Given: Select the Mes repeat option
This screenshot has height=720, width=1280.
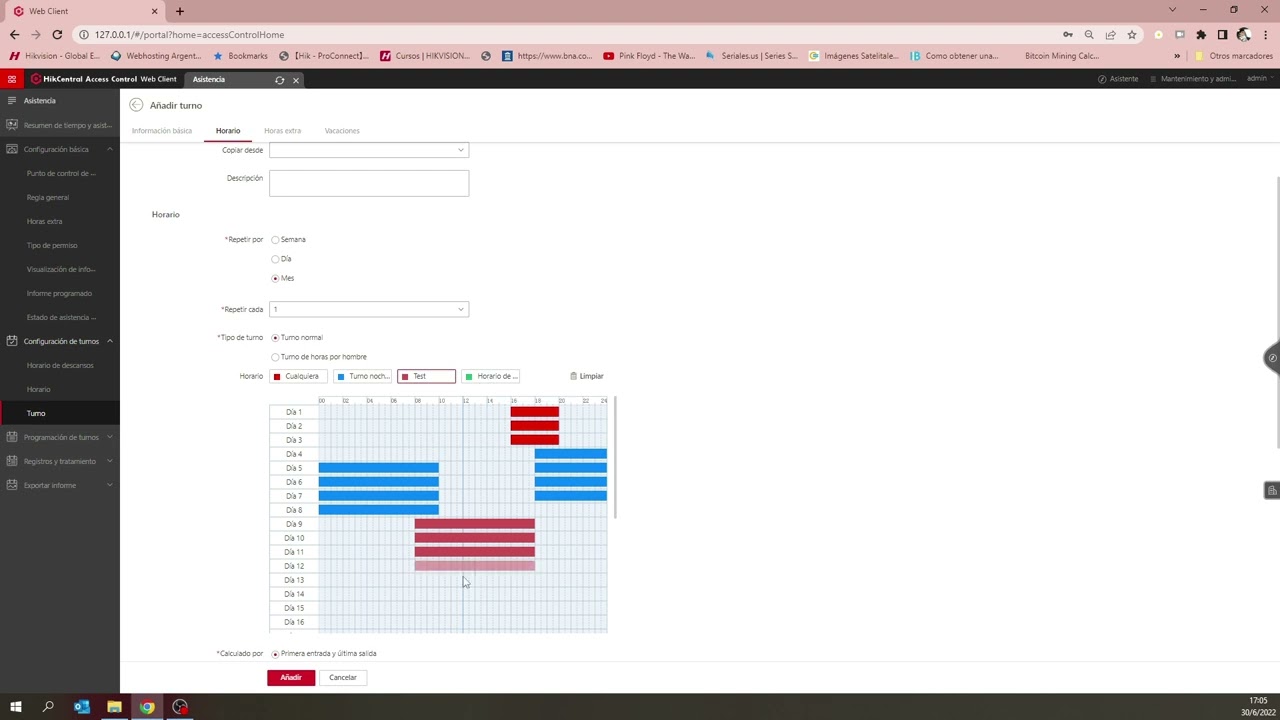Looking at the screenshot, I should 275,278.
